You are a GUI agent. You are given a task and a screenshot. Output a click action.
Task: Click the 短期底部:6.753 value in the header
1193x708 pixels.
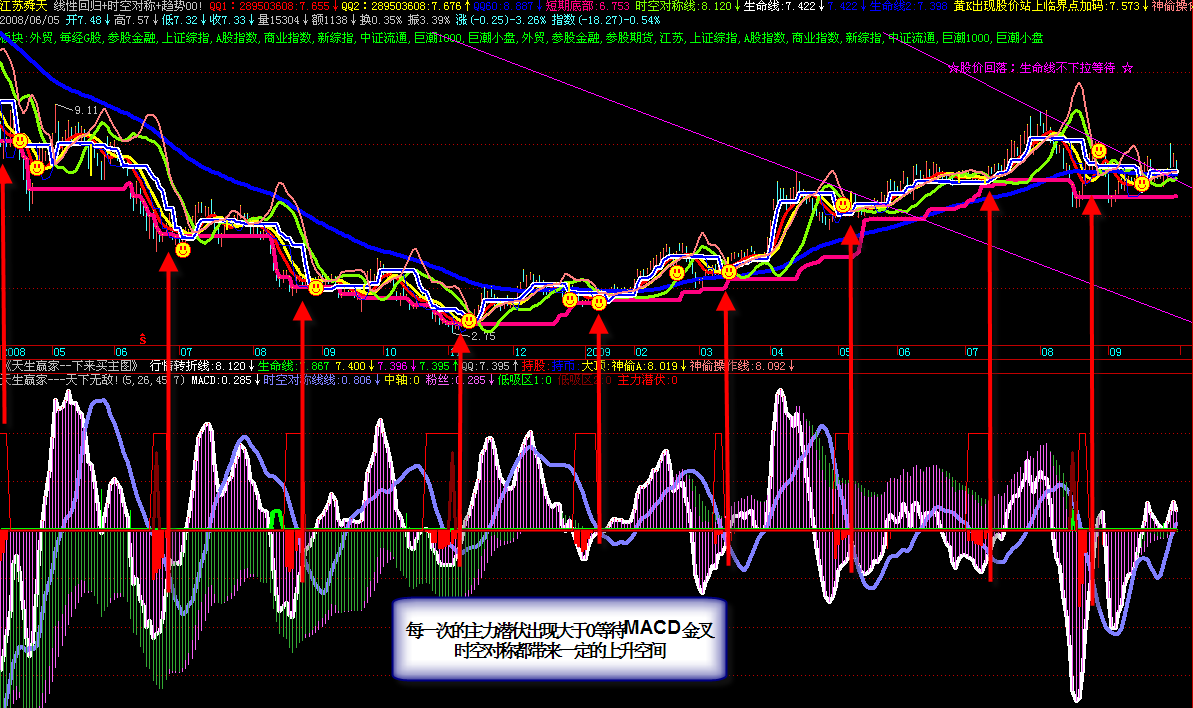pos(587,6)
